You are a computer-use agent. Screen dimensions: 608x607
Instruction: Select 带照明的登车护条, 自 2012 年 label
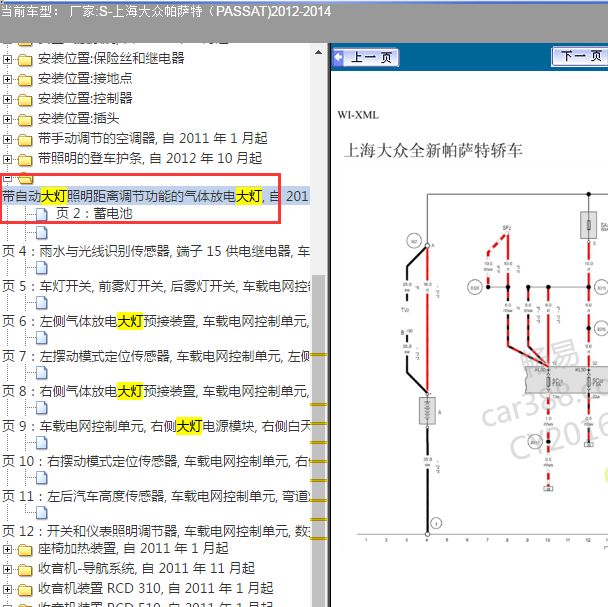point(150,159)
